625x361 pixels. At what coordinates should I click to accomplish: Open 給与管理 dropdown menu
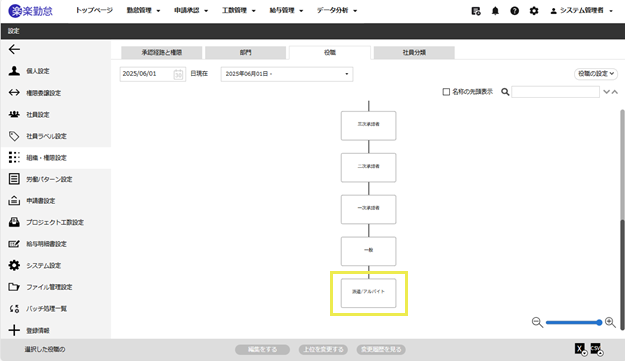click(x=286, y=10)
